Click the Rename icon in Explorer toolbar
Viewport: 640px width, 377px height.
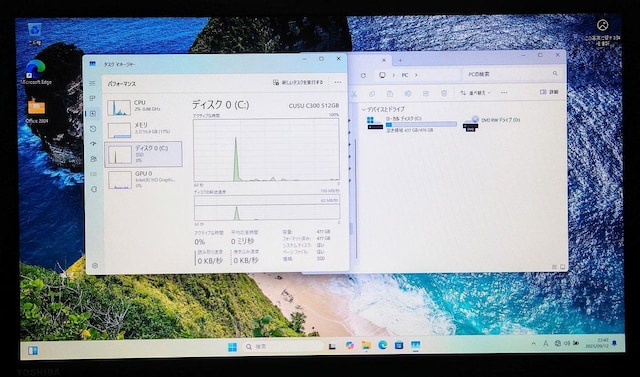click(408, 94)
